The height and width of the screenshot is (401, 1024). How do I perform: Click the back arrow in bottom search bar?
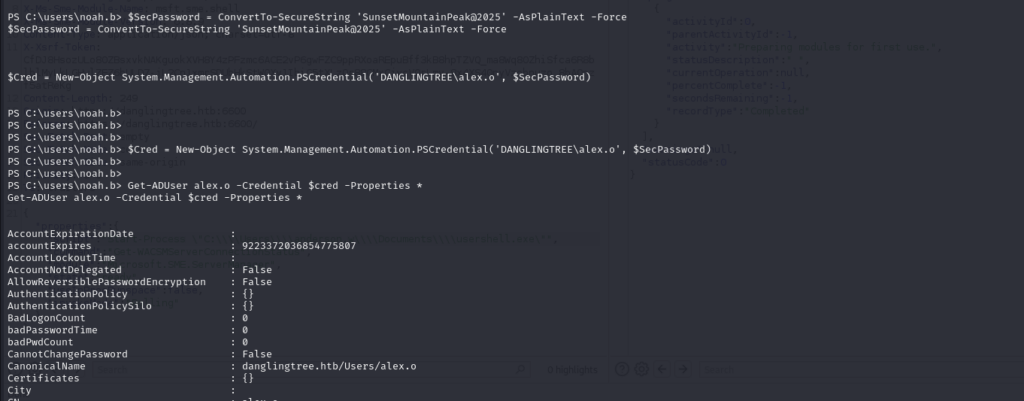(x=662, y=370)
